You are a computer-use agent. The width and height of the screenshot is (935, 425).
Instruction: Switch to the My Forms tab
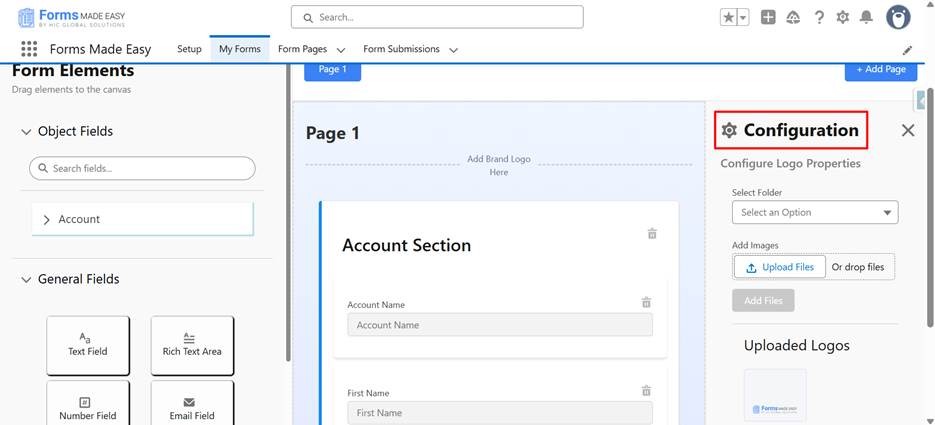pyautogui.click(x=239, y=49)
